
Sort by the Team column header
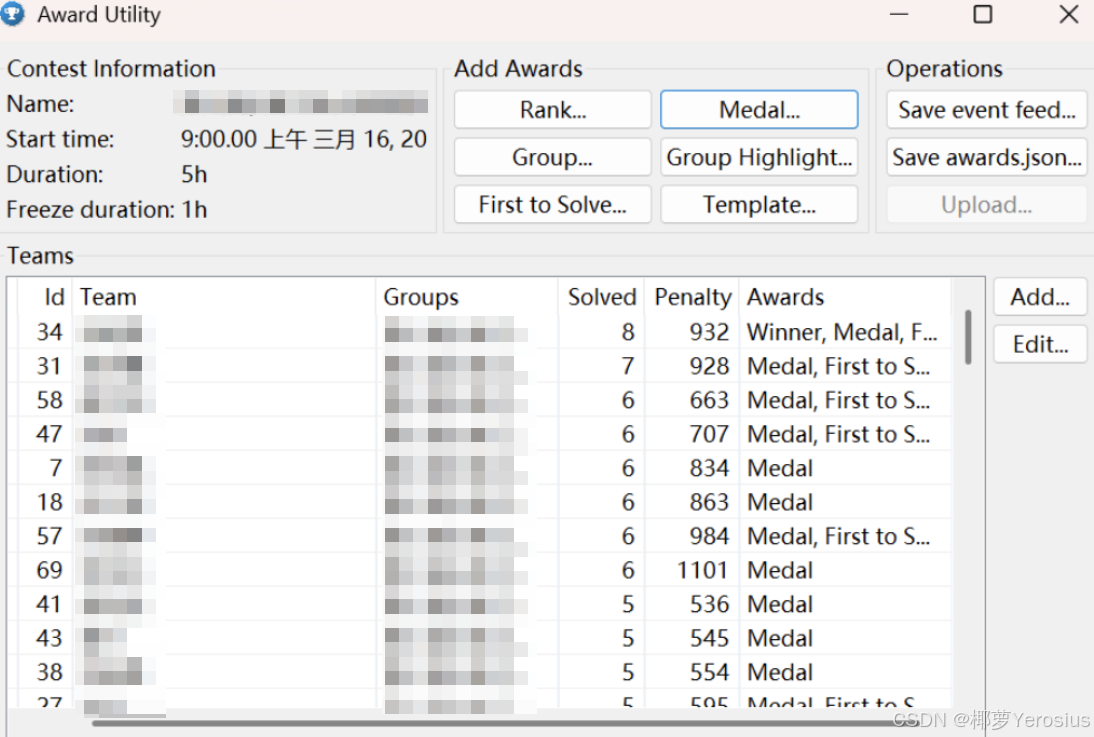[223, 297]
